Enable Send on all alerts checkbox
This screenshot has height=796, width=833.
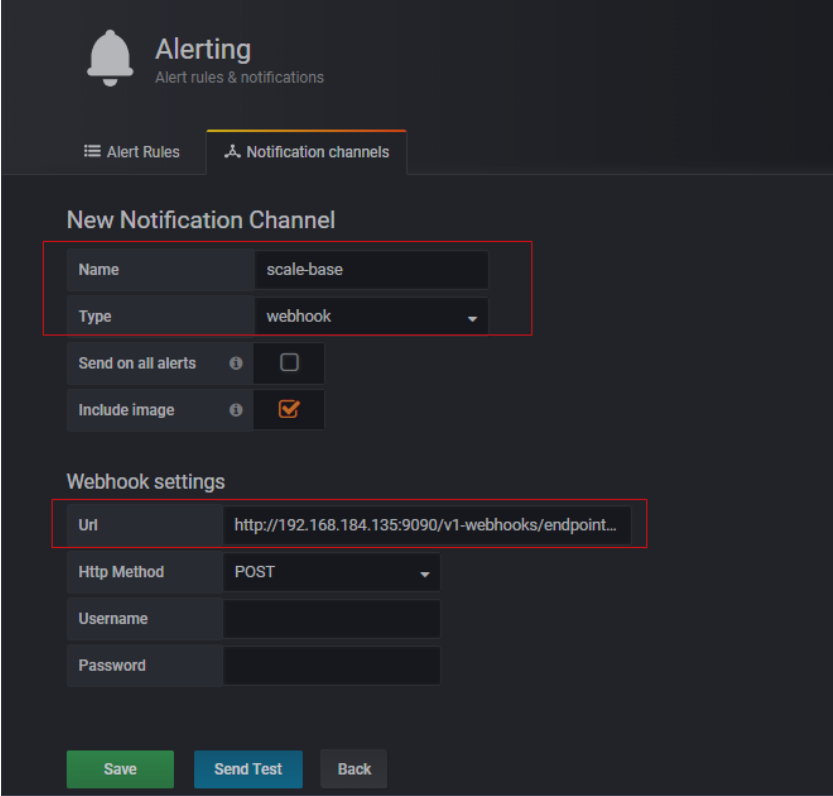[x=289, y=362]
